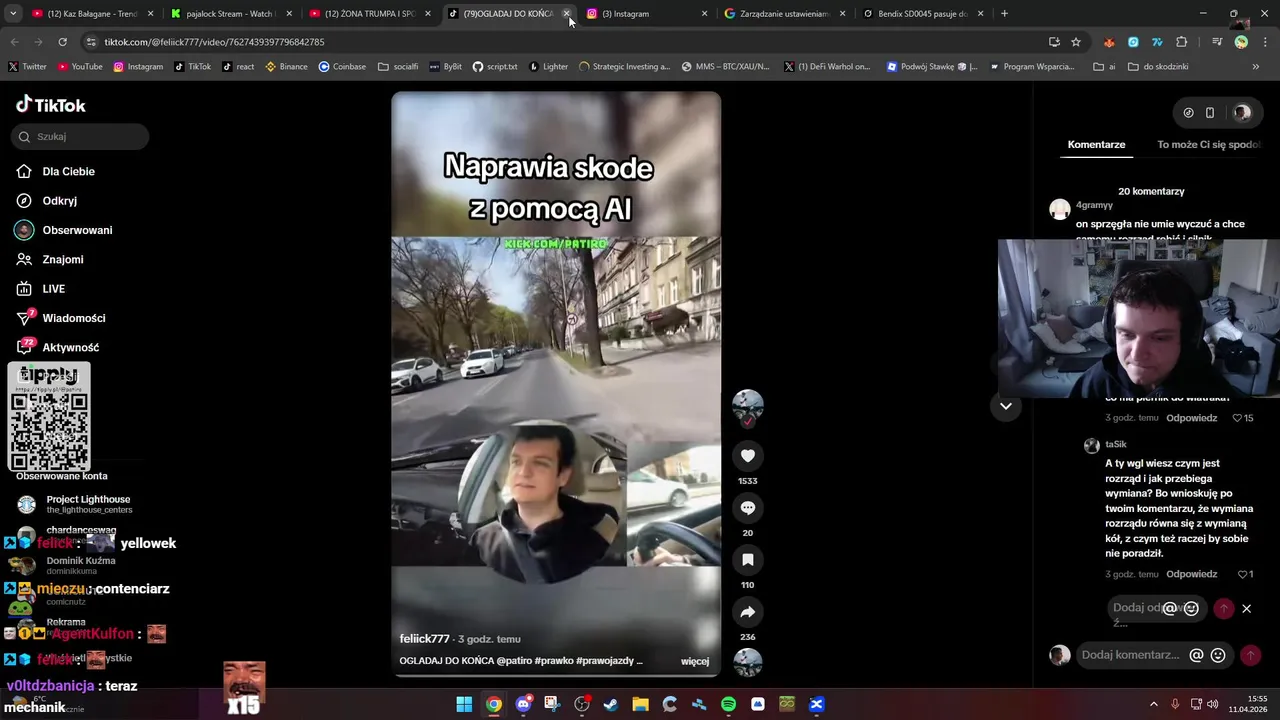Bookmark the video using the save icon
The height and width of the screenshot is (720, 1280).
(747, 560)
